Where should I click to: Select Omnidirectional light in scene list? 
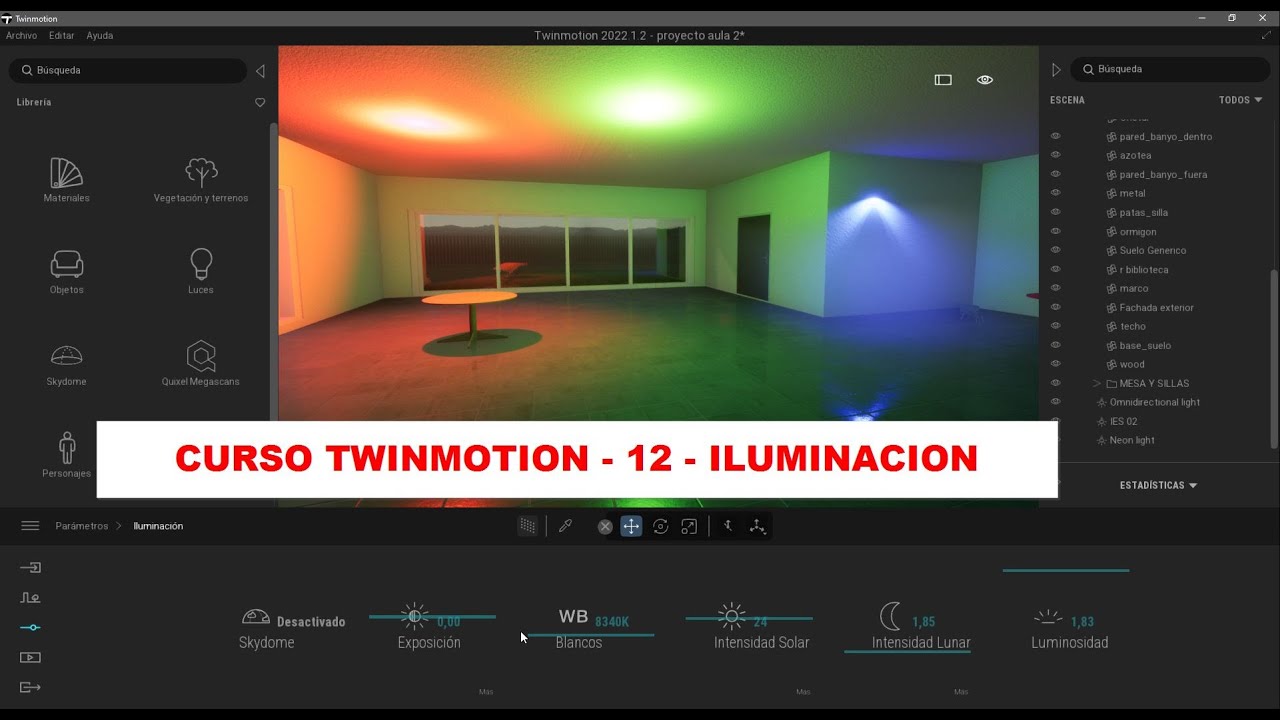pos(1155,402)
